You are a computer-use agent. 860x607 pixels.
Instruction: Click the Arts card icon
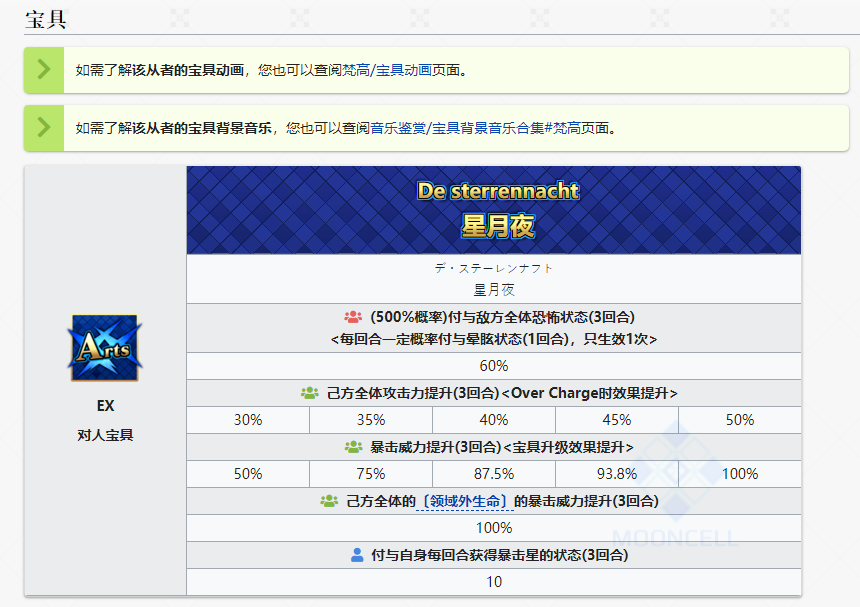(x=105, y=348)
